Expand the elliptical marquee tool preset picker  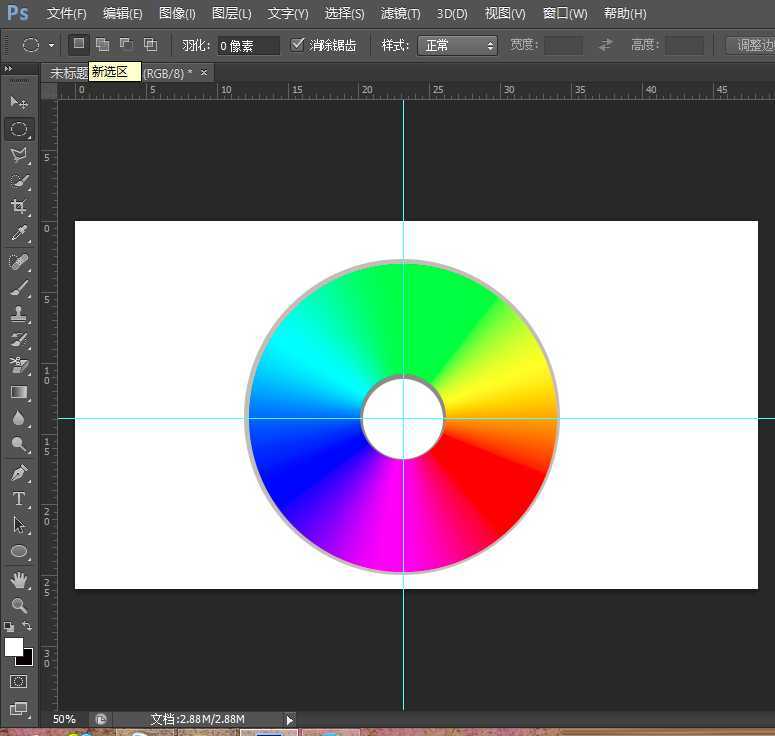(x=51, y=46)
